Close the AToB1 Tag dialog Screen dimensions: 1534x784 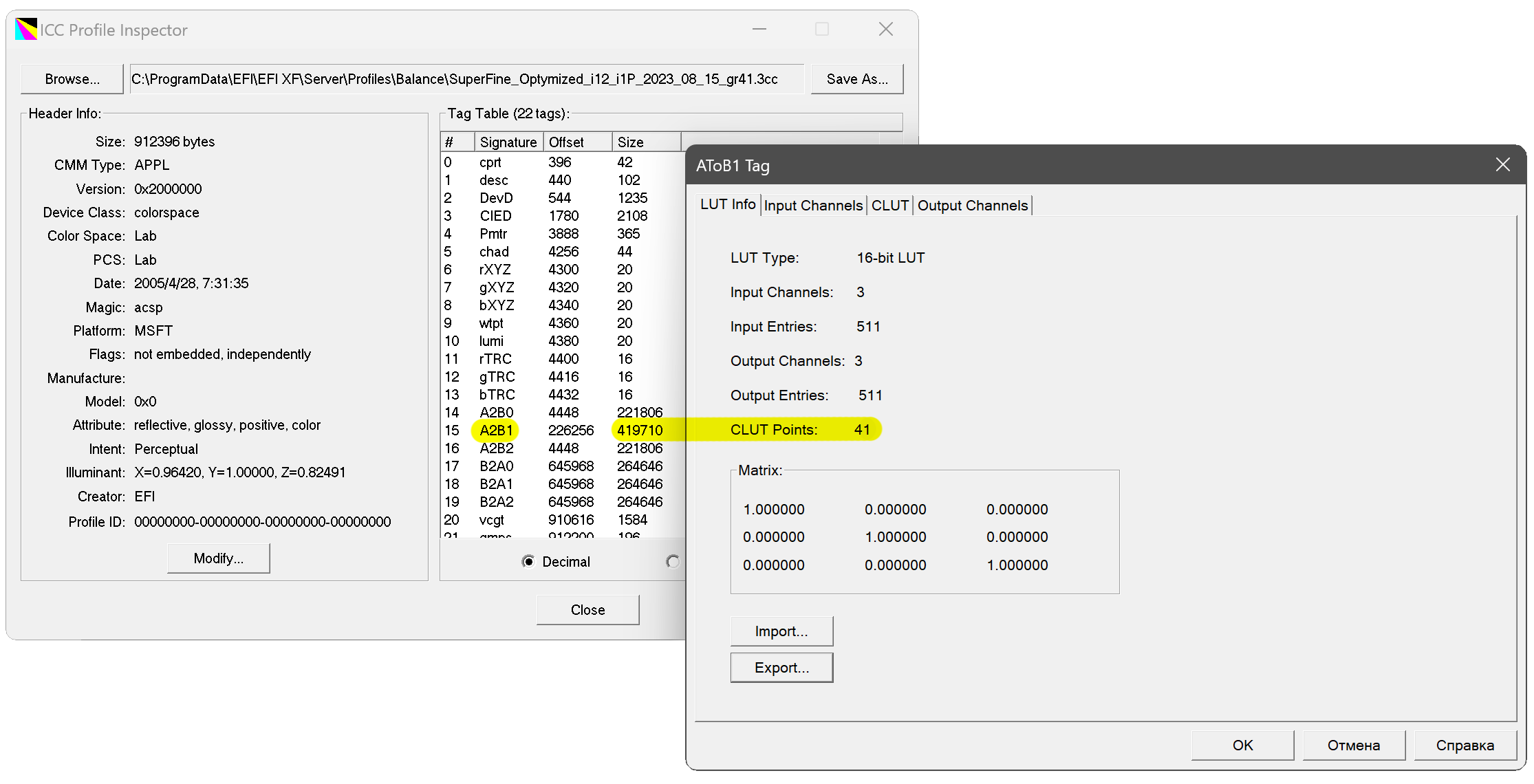[1502, 165]
